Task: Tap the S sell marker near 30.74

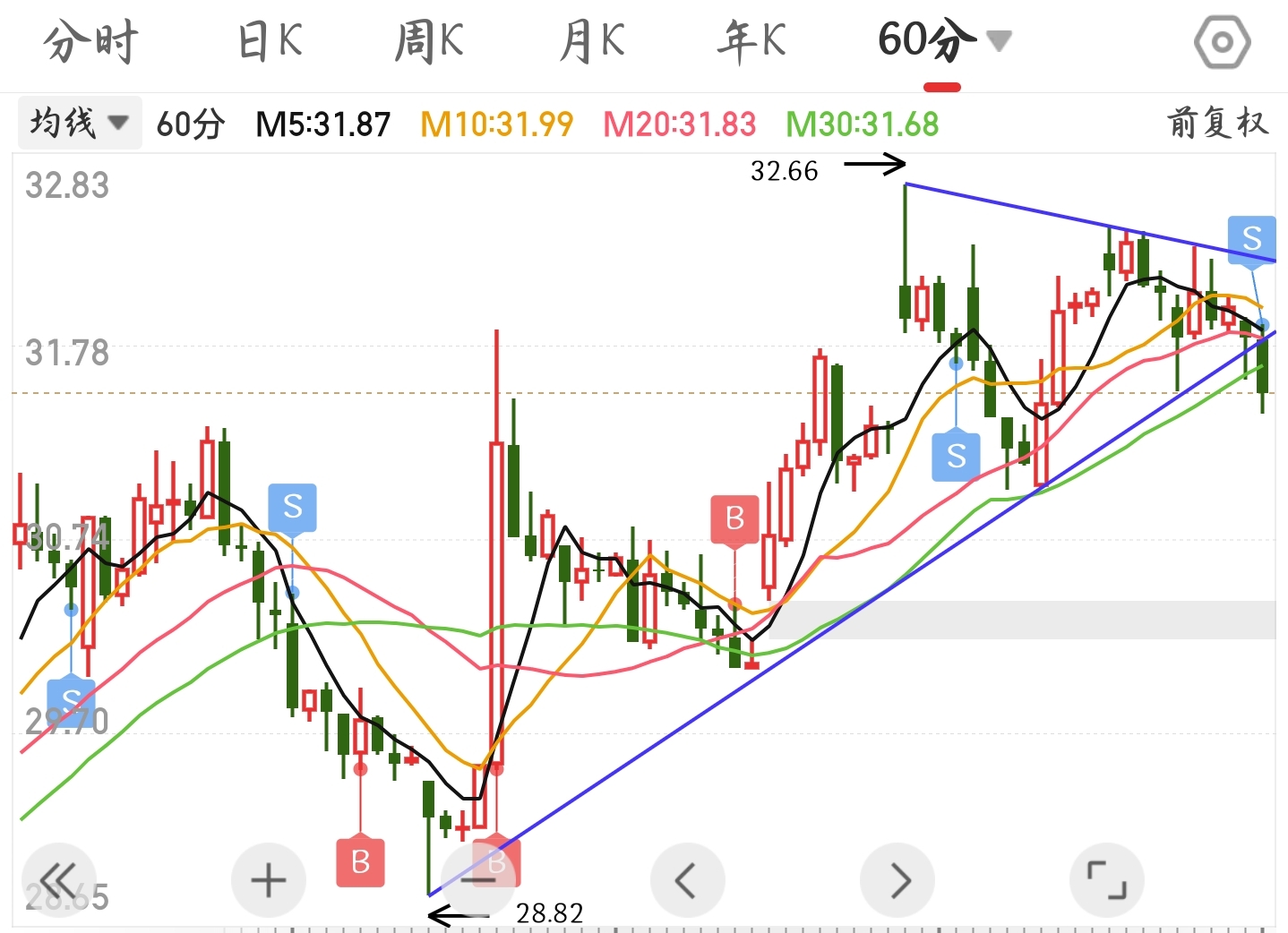Action: (293, 507)
